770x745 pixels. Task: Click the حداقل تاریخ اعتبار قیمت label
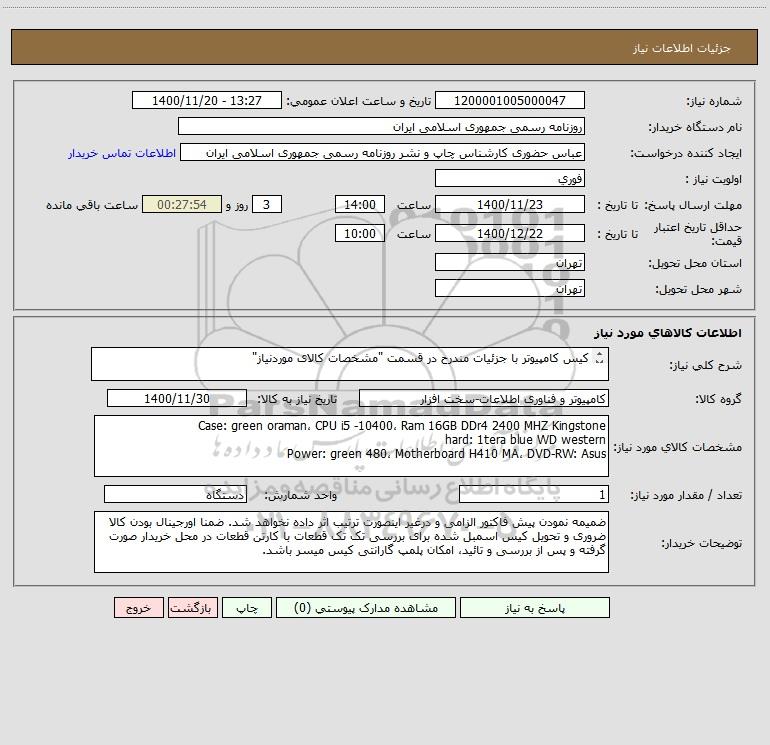point(698,234)
